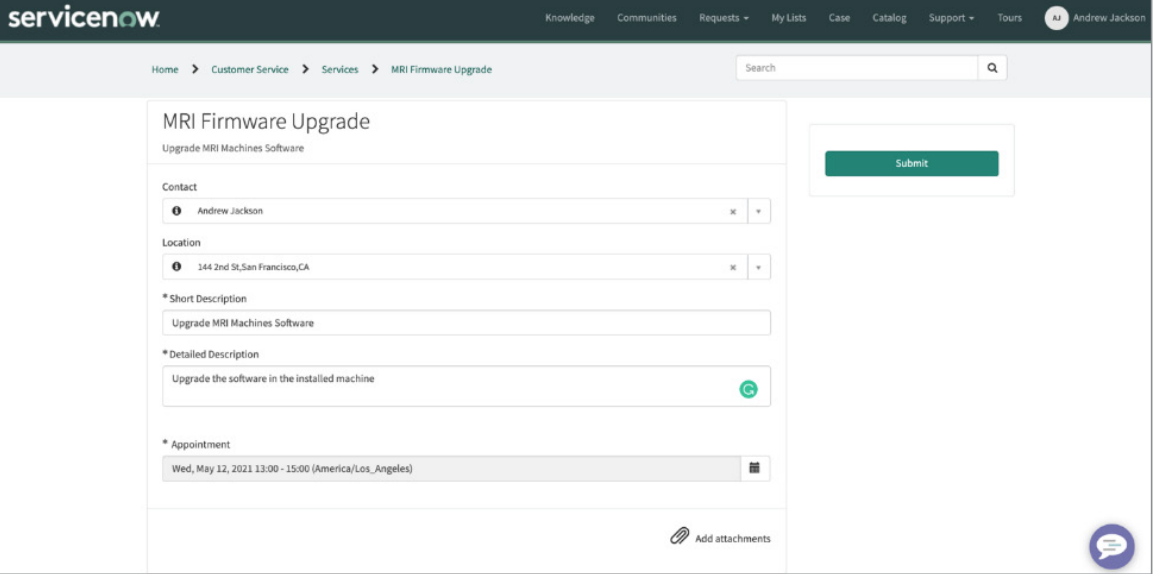Click the paperclip attachment icon
The width and height of the screenshot is (1155, 574).
coord(679,537)
